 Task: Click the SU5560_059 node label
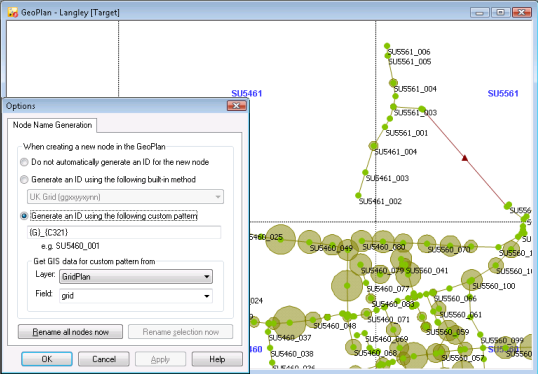tap(447, 332)
